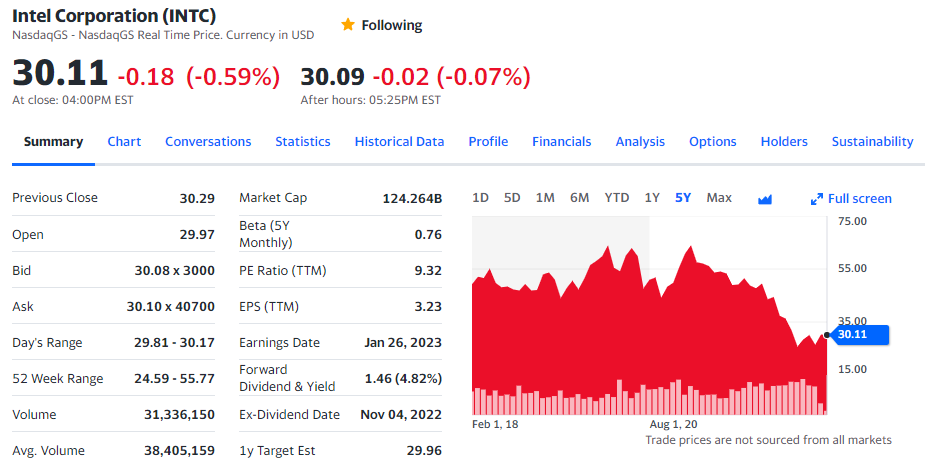Click the EPS (TTM) value 3.23
Screen dimensions: 925x473
click(x=428, y=307)
